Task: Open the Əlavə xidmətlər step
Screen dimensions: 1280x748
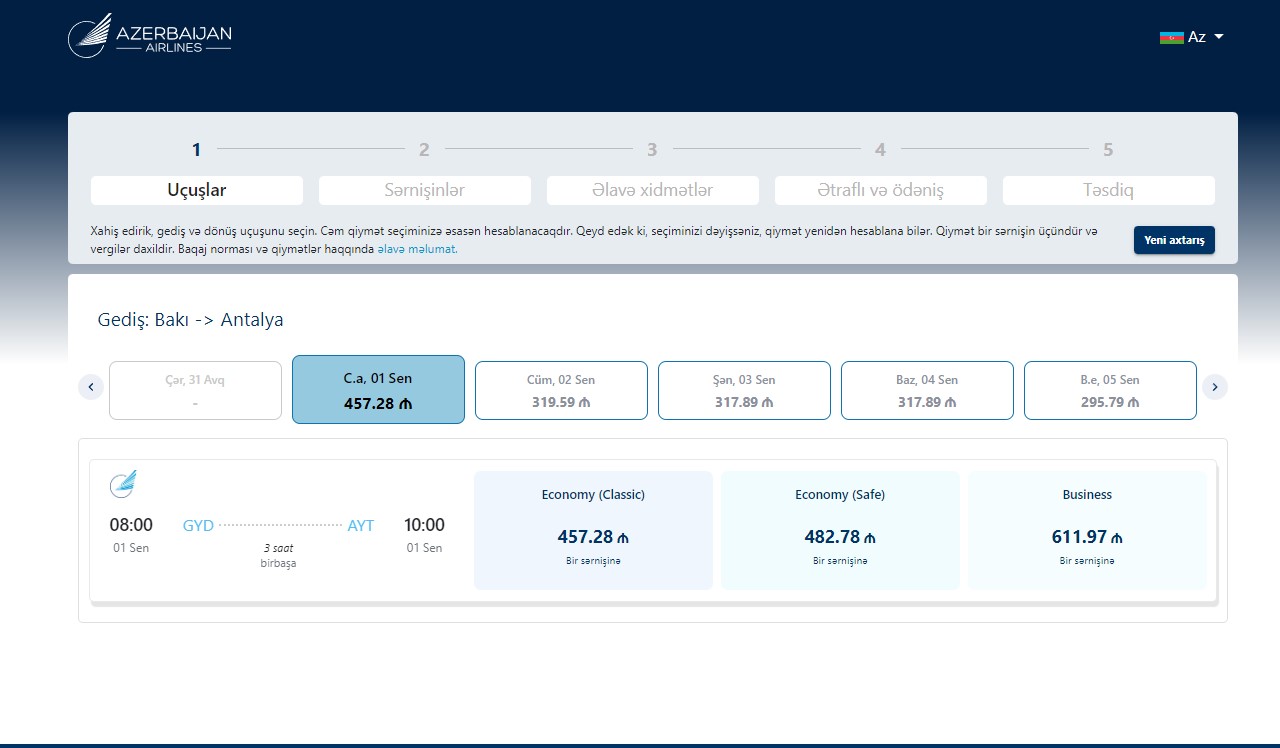Action: tap(652, 190)
